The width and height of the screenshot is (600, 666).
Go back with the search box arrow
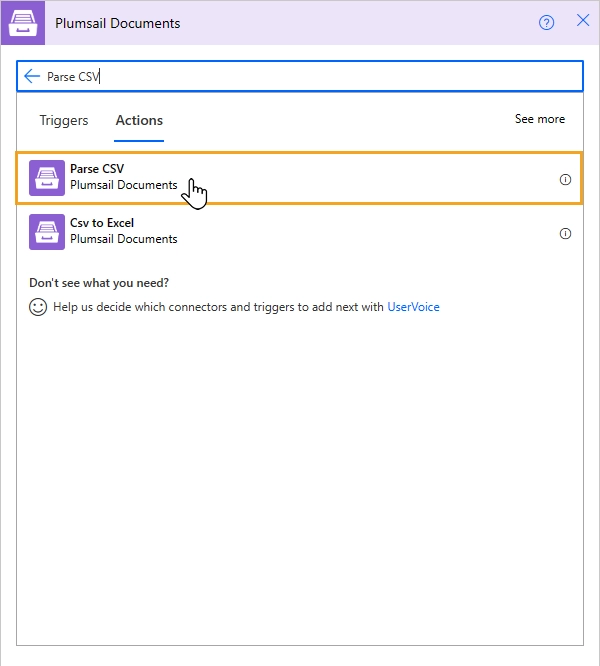point(32,76)
